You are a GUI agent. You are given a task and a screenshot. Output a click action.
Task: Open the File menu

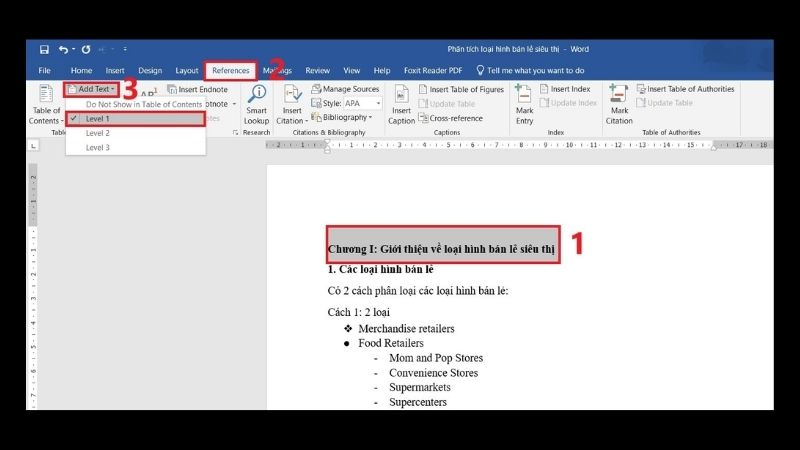click(x=44, y=71)
